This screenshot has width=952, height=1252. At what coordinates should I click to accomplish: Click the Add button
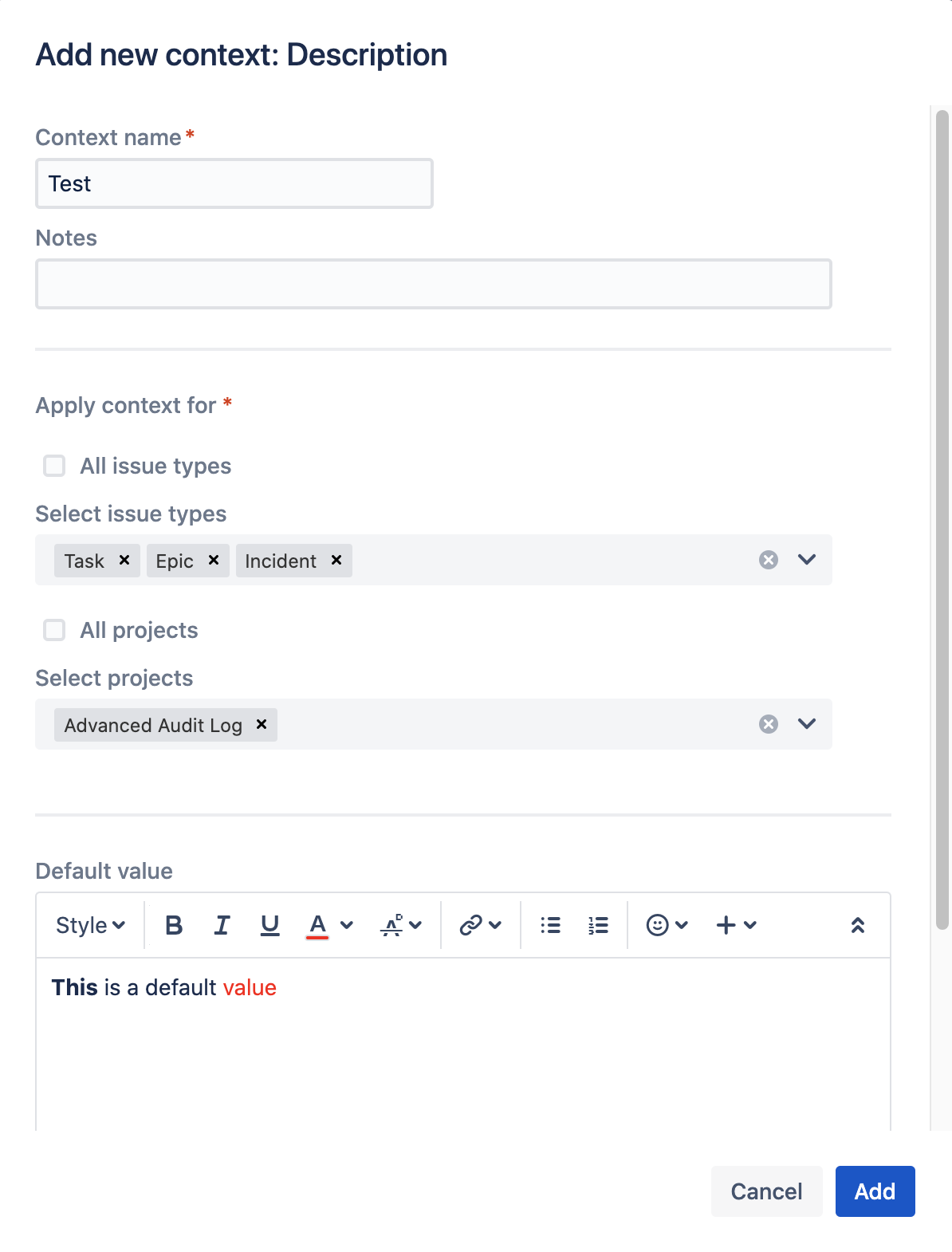[875, 1191]
